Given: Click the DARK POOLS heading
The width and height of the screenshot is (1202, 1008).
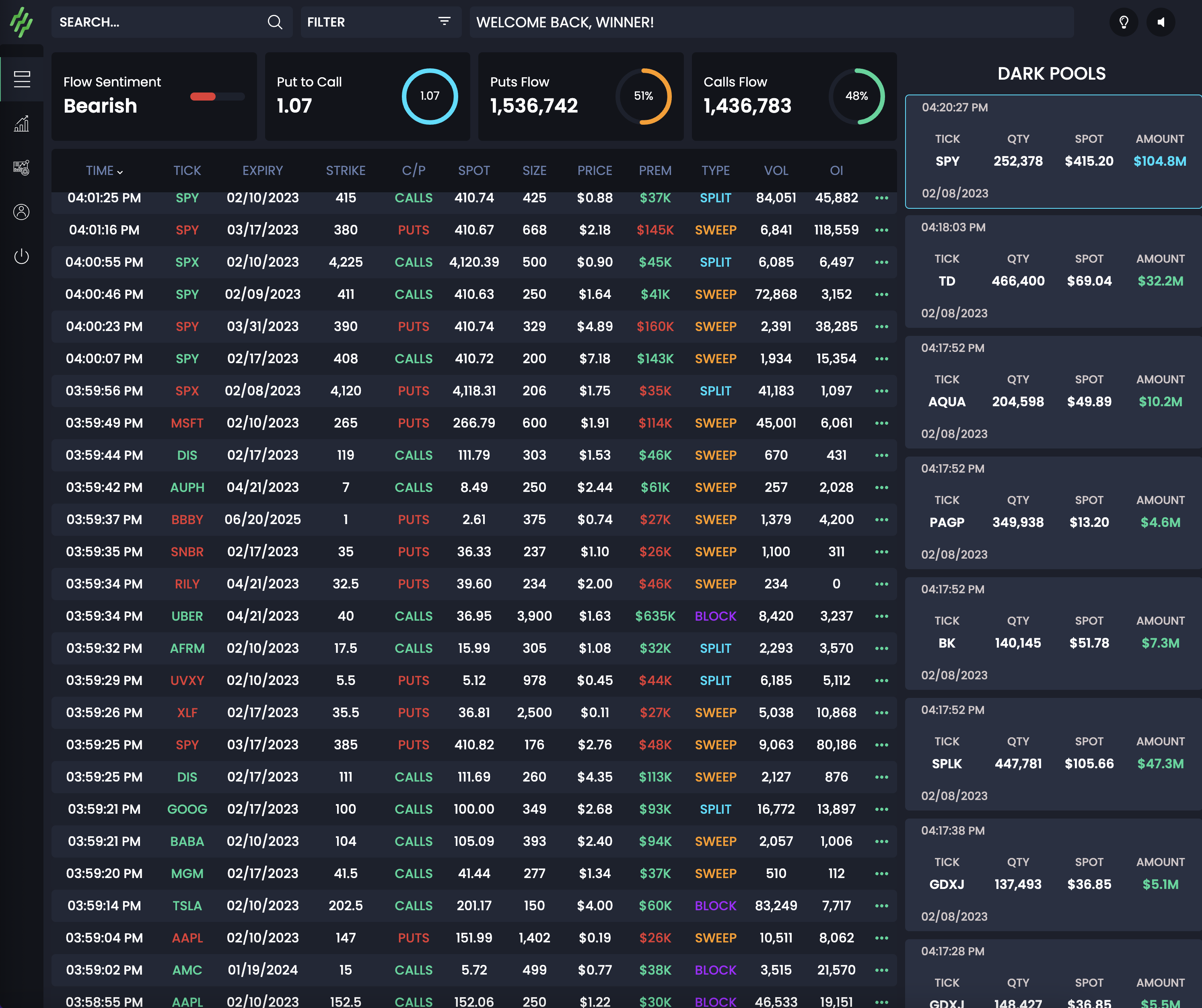Looking at the screenshot, I should (x=1052, y=74).
